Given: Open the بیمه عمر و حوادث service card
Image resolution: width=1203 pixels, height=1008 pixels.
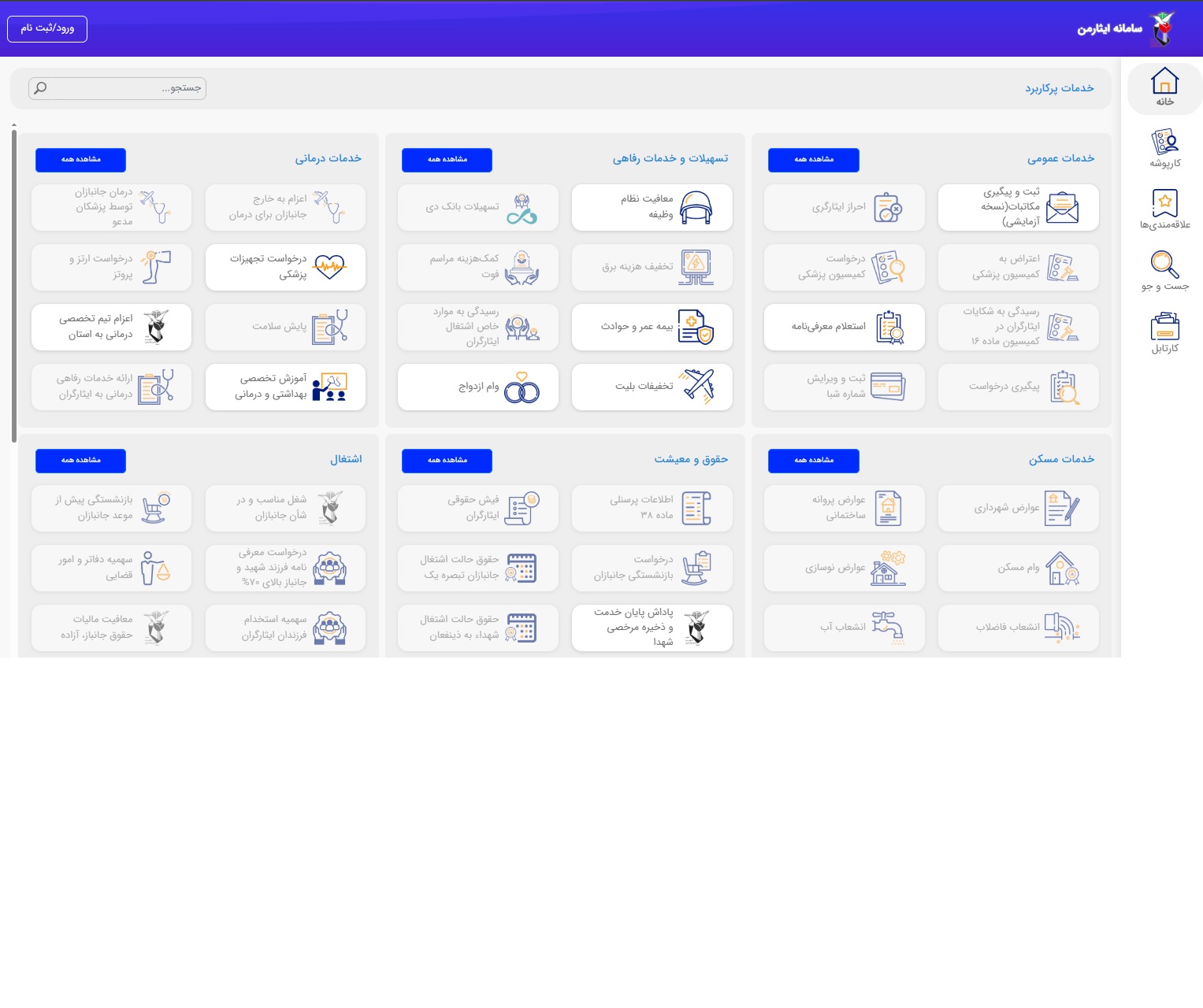Looking at the screenshot, I should coord(652,327).
